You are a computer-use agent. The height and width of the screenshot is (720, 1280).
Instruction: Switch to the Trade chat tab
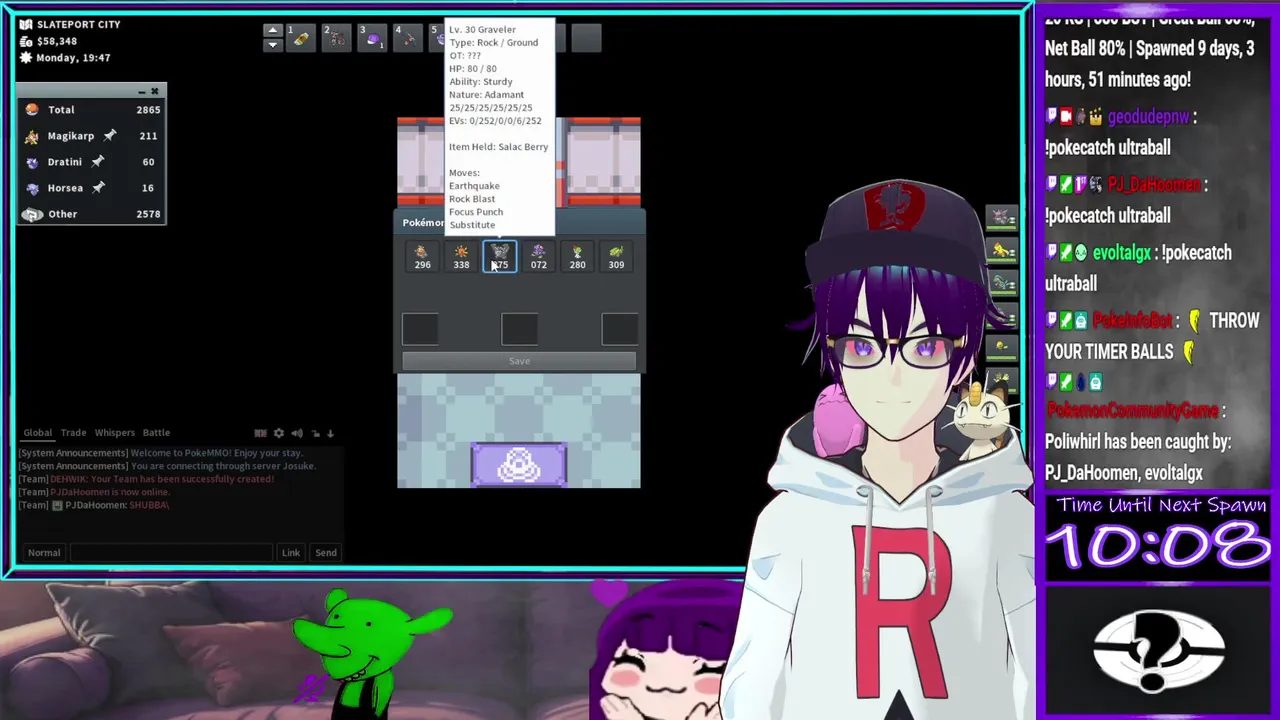[73, 433]
